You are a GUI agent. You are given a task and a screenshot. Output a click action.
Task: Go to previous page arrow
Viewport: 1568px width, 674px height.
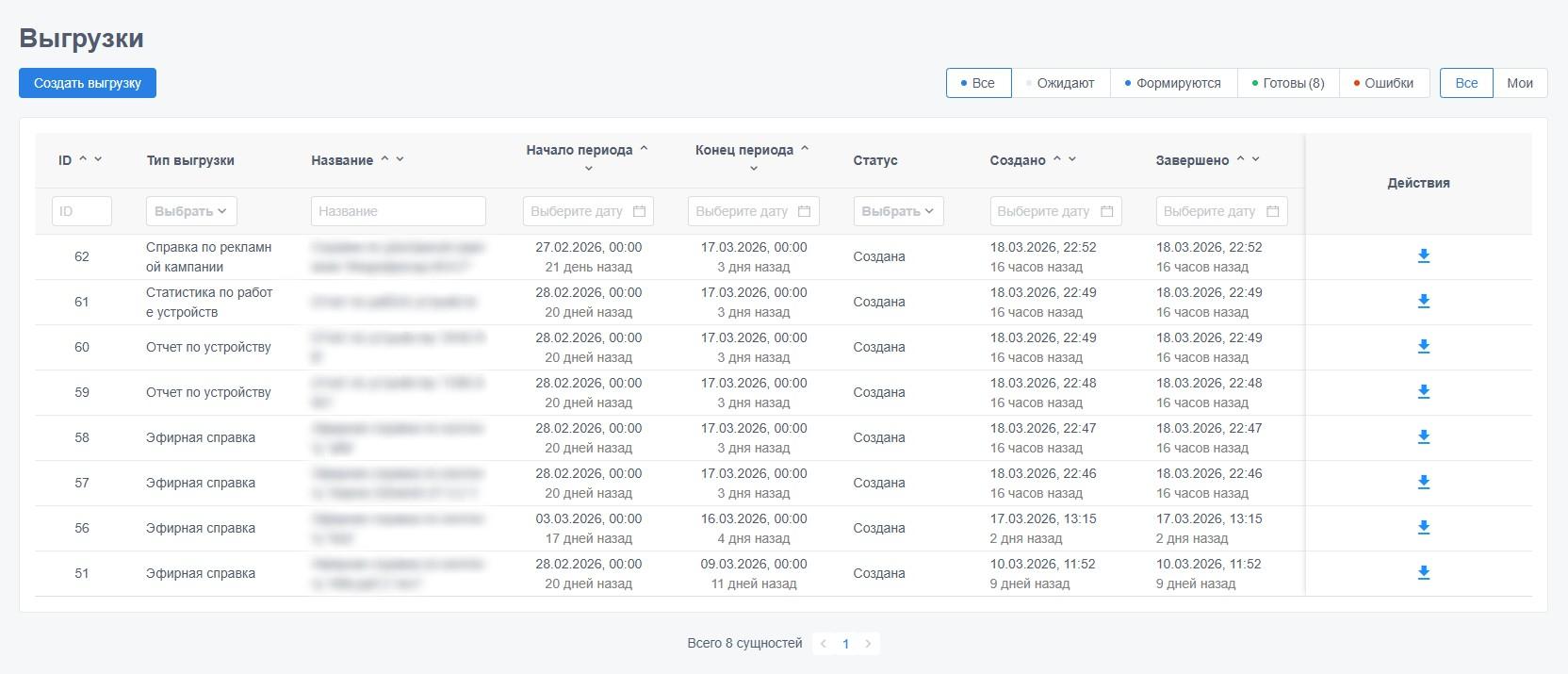point(823,644)
